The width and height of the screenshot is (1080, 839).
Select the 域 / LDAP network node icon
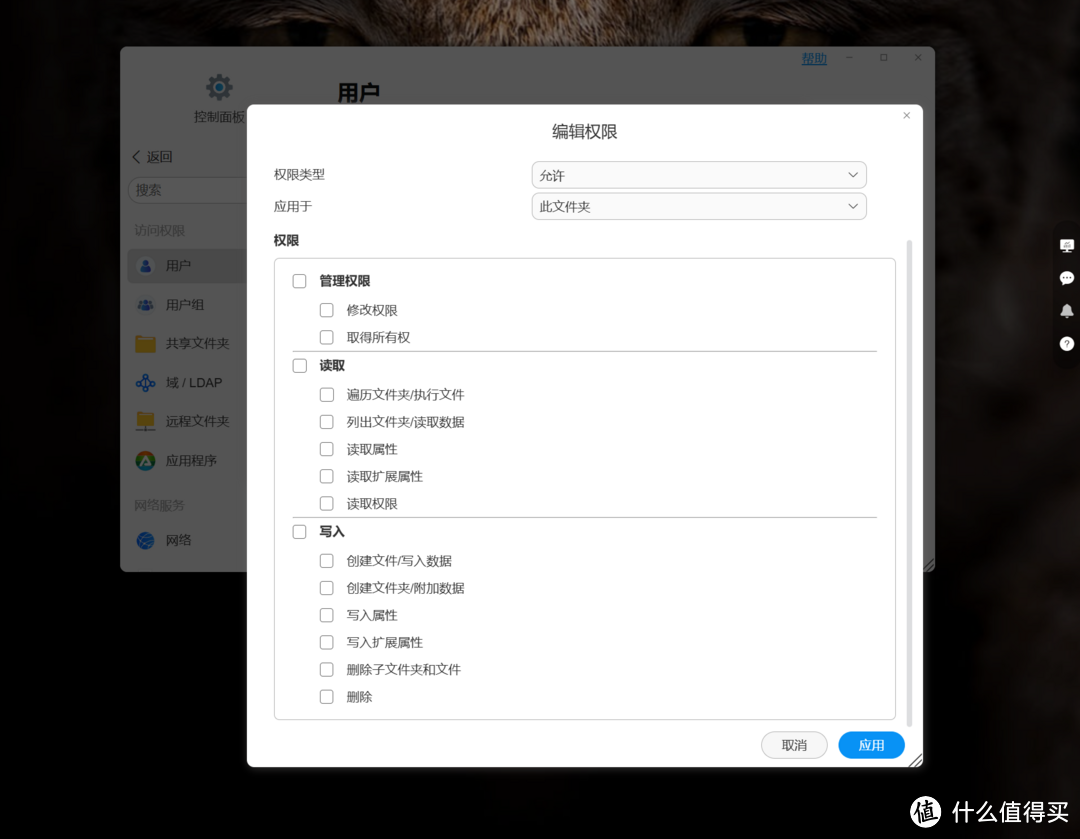pyautogui.click(x=145, y=382)
